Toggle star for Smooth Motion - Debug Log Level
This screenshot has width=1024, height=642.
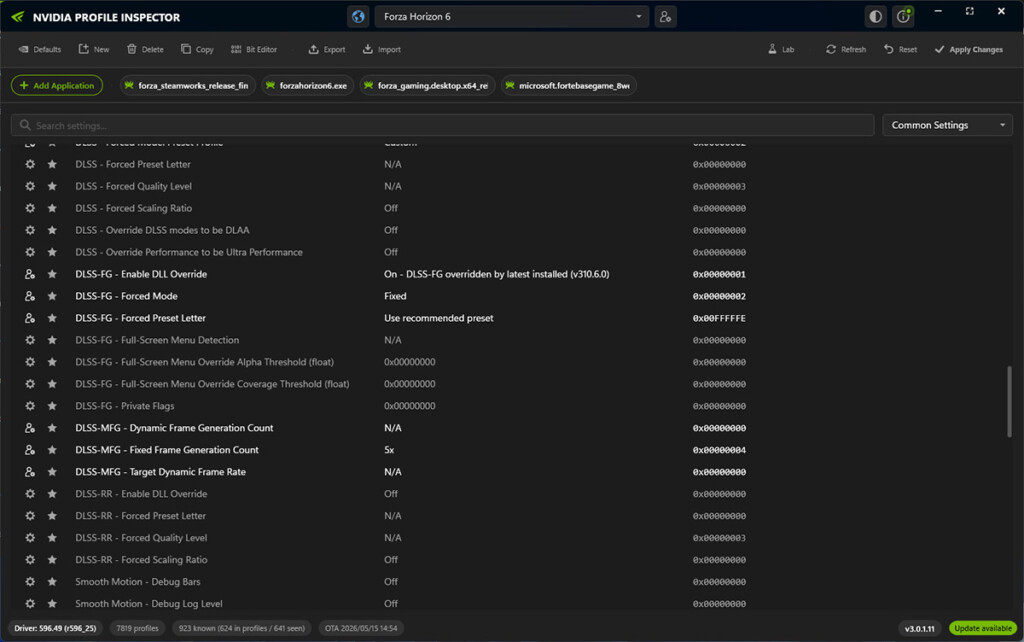click(52, 604)
